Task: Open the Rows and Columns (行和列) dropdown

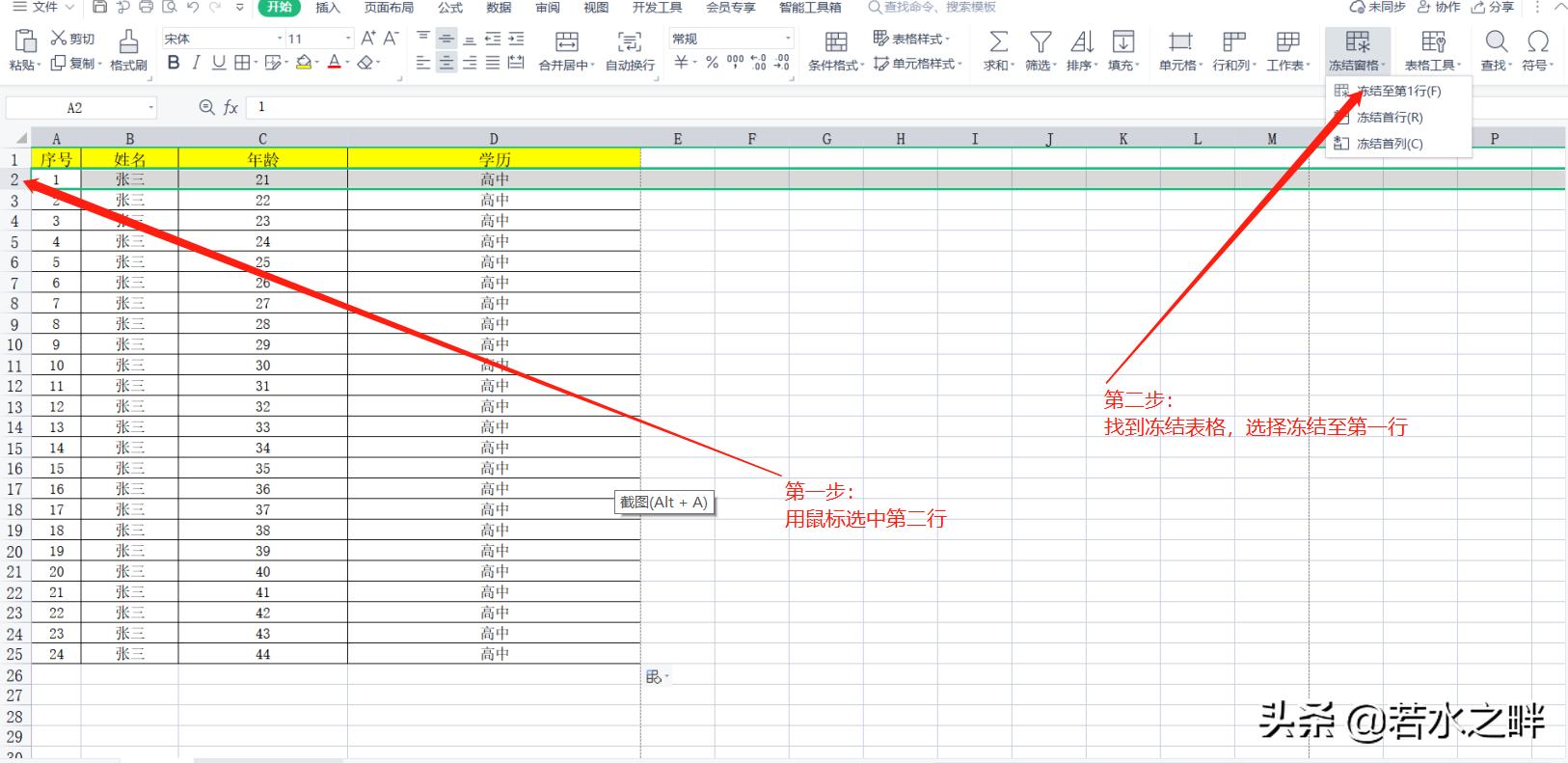Action: click(1234, 51)
